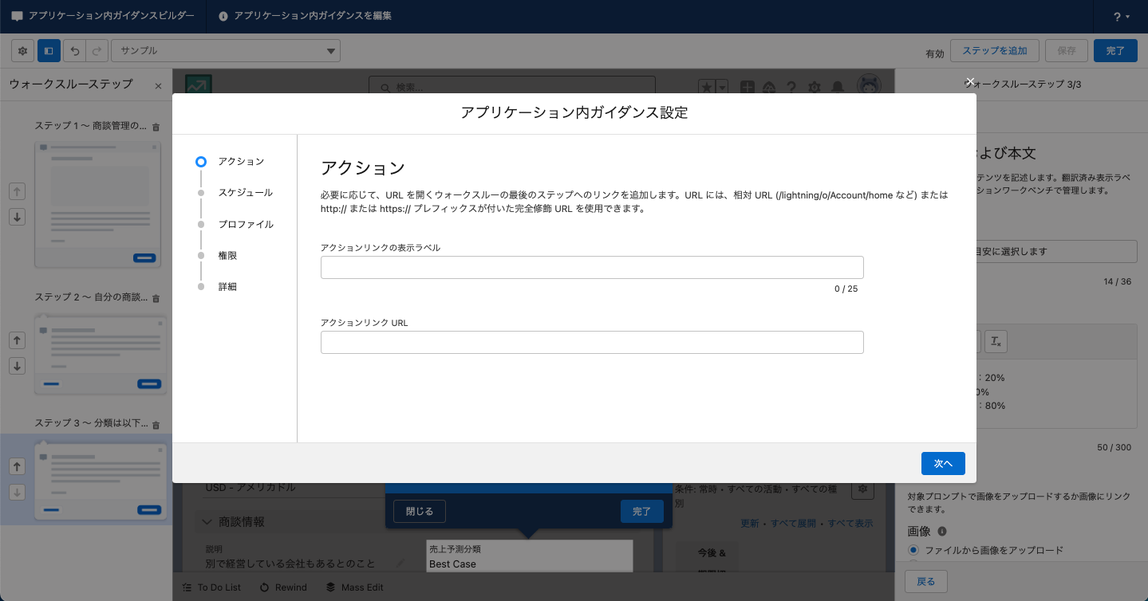Click the すべて展開 link
The width and height of the screenshot is (1148, 601).
point(793,523)
